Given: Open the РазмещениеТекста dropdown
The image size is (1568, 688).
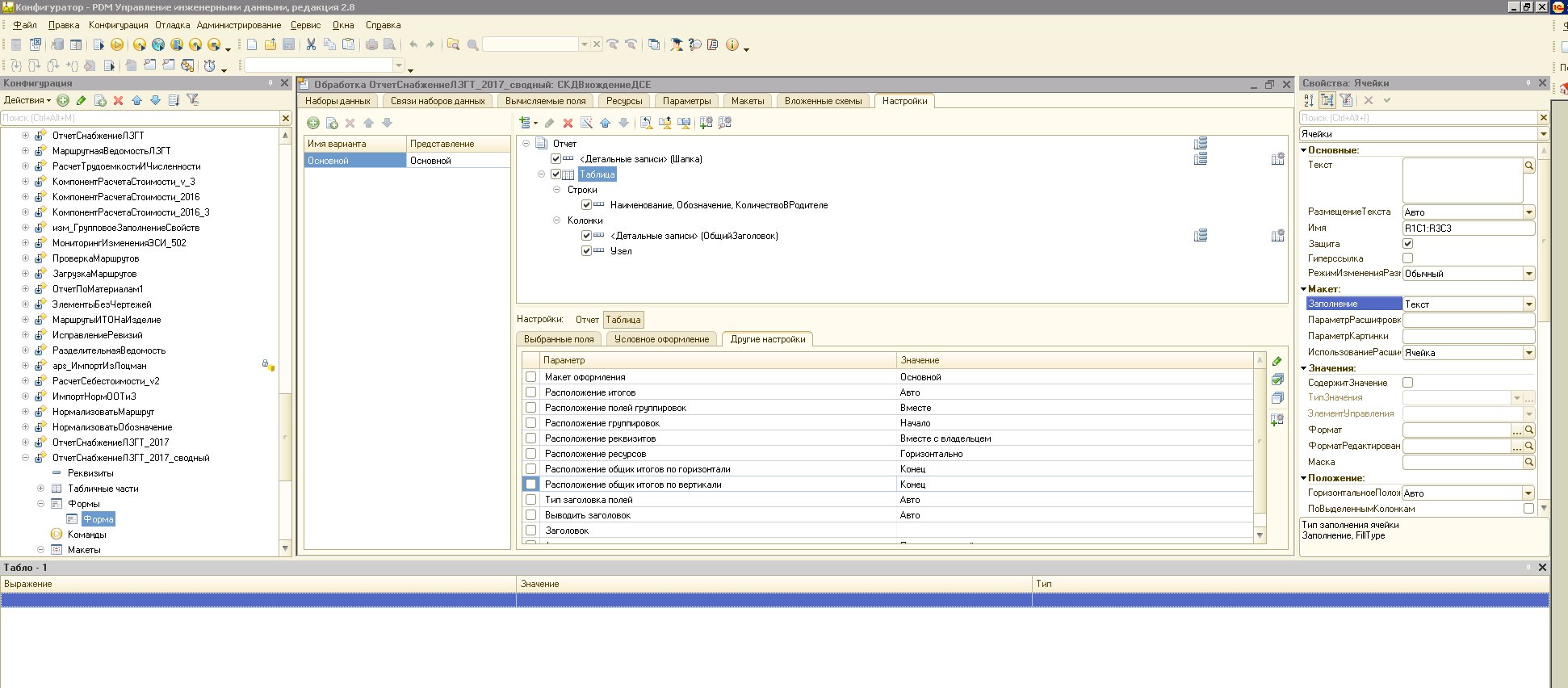Looking at the screenshot, I should point(1528,212).
